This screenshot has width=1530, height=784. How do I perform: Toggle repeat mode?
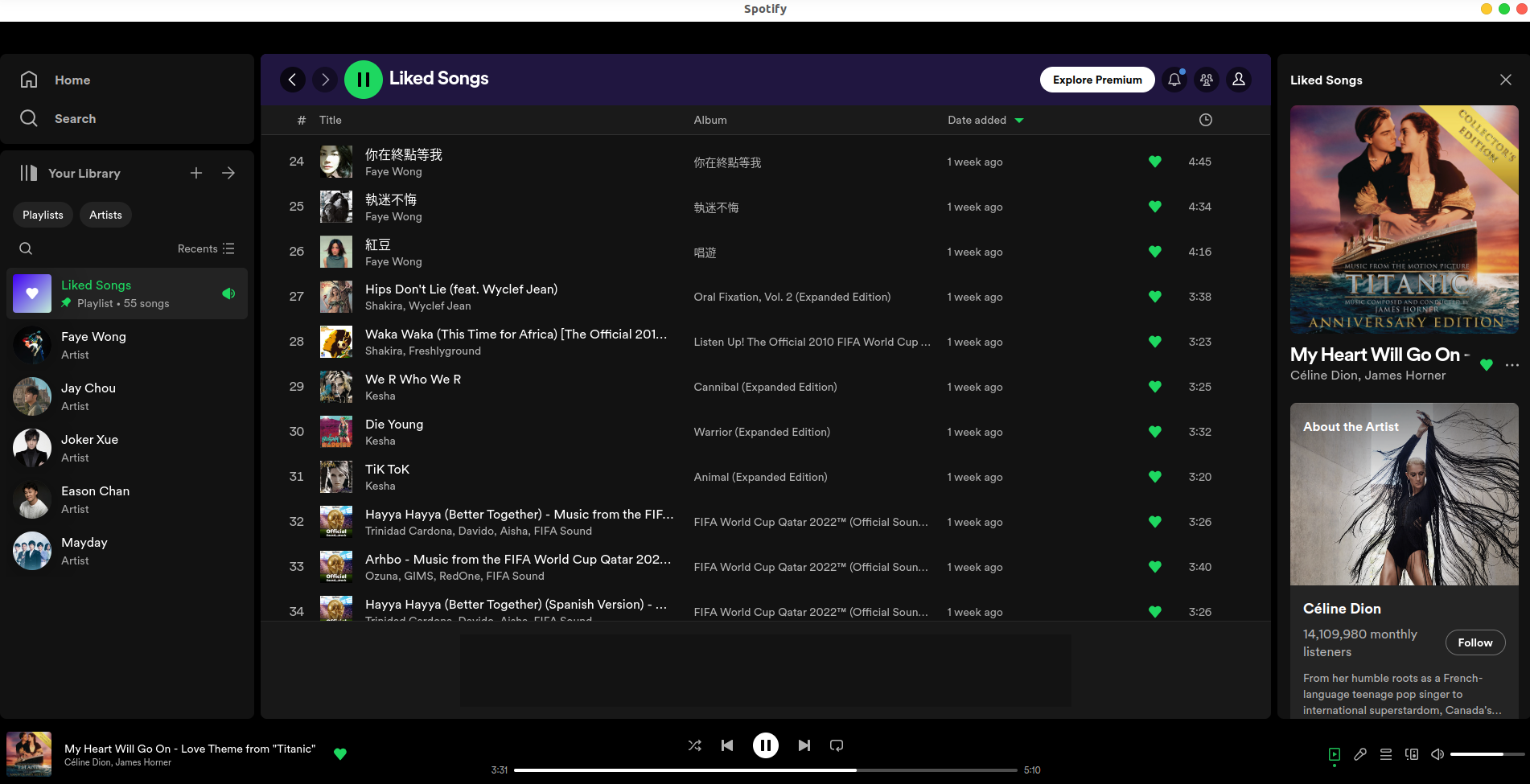837,745
